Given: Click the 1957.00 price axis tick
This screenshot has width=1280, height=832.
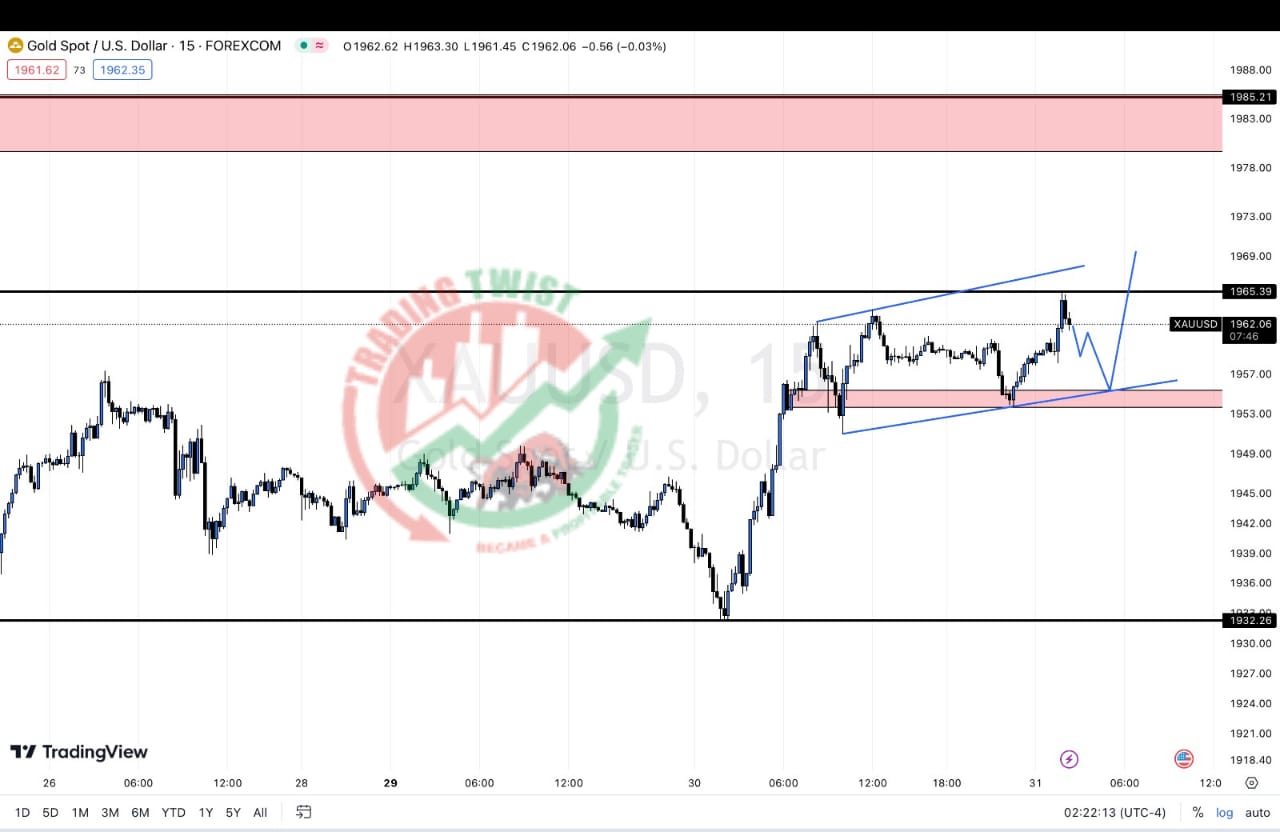Looking at the screenshot, I should 1250,374.
